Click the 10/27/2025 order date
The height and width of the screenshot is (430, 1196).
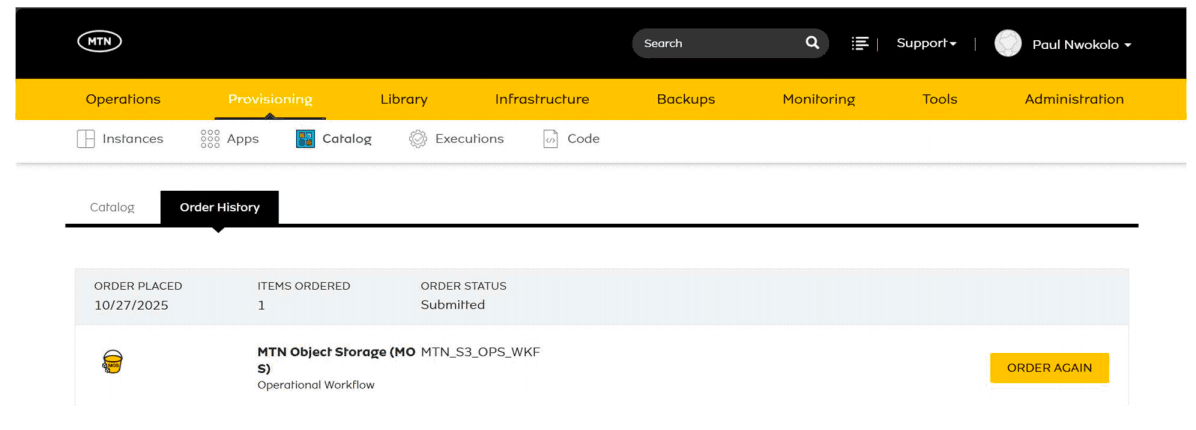tap(131, 305)
